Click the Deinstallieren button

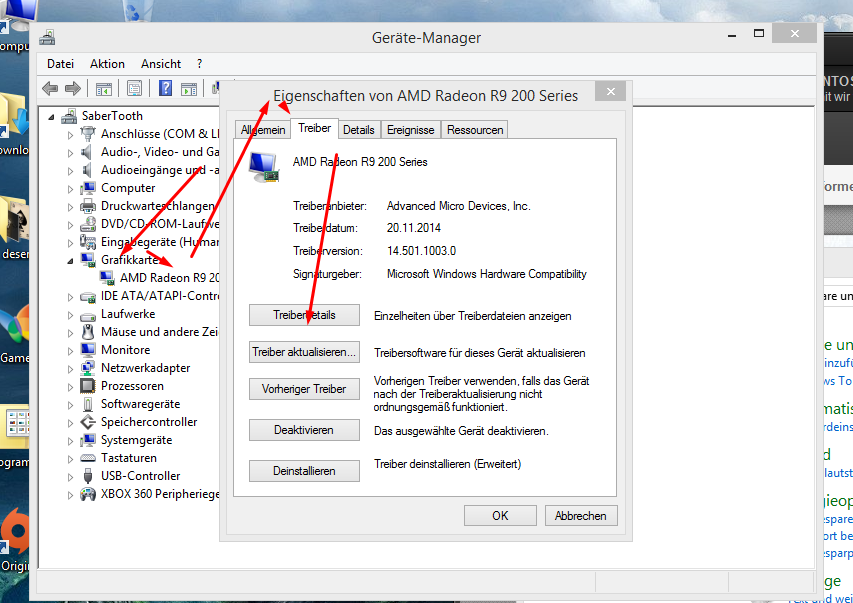(x=304, y=471)
